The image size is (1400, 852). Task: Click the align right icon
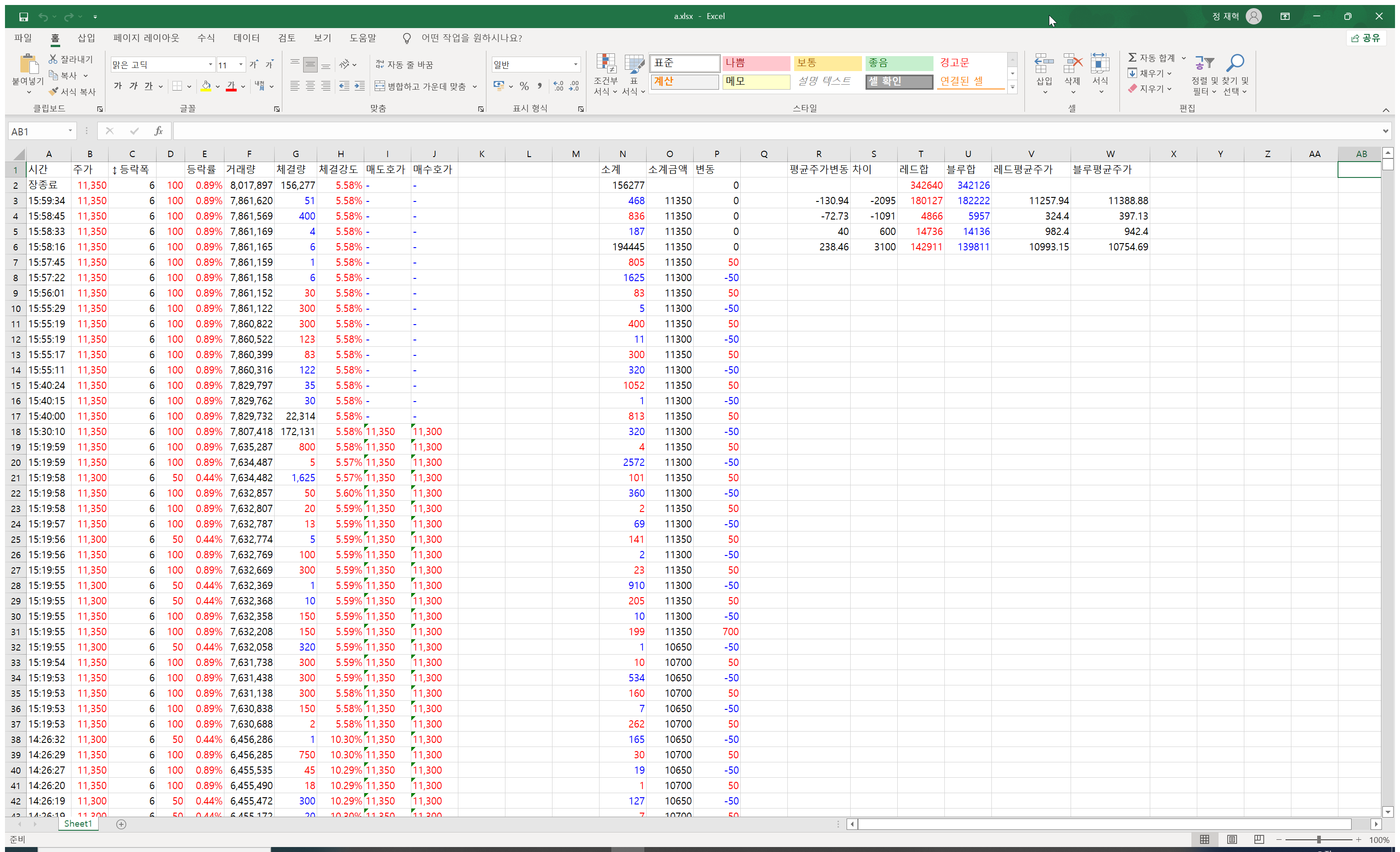(x=326, y=86)
